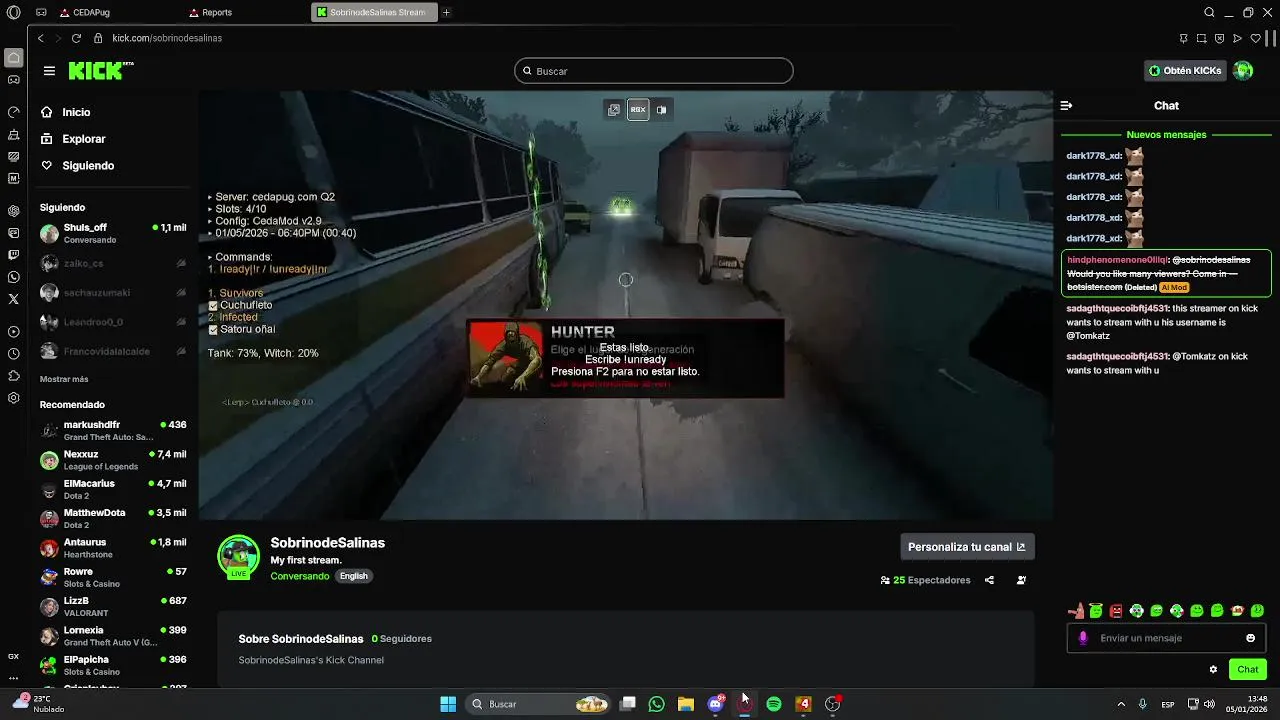The height and width of the screenshot is (720, 1280).
Task: Toggle the side-by-side view icon on player
Action: click(x=661, y=109)
